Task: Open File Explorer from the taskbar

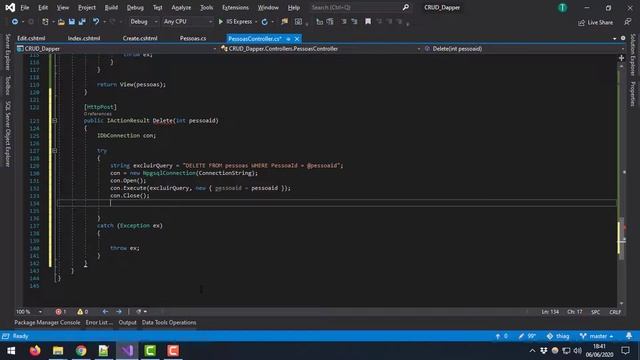Action: (58, 351)
